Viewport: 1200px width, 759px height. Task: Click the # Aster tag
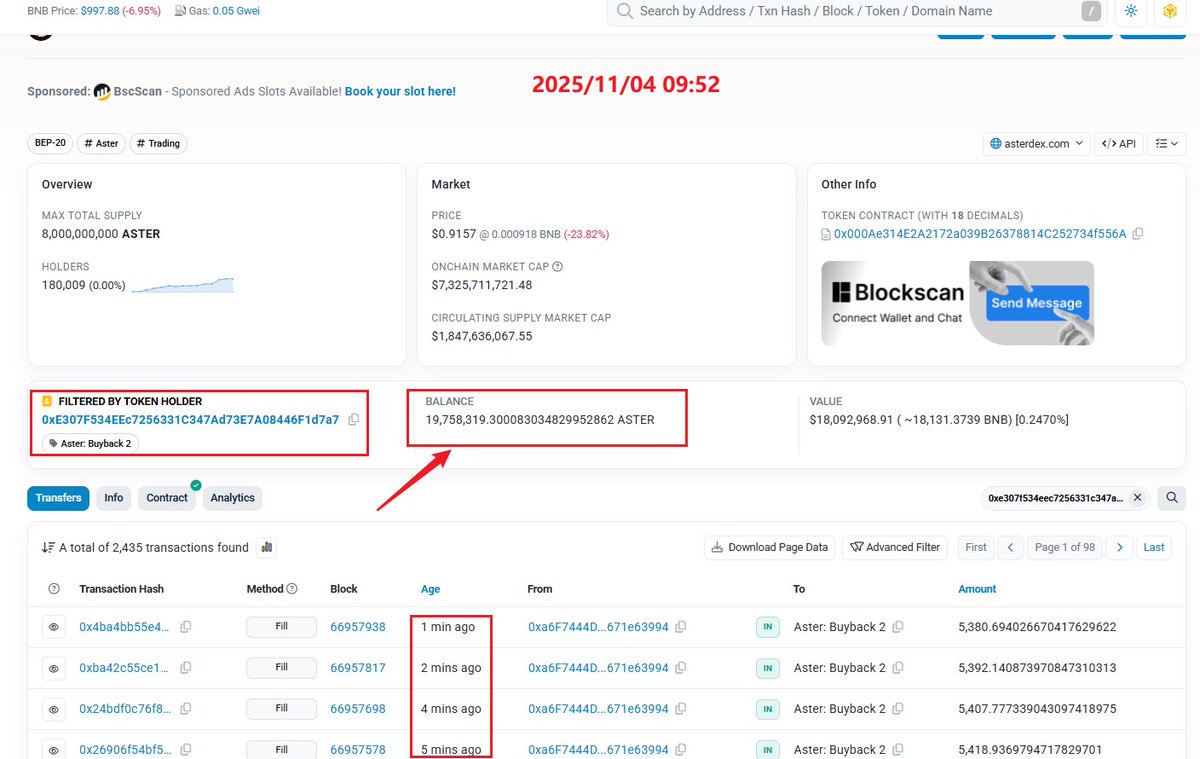pyautogui.click(x=101, y=143)
